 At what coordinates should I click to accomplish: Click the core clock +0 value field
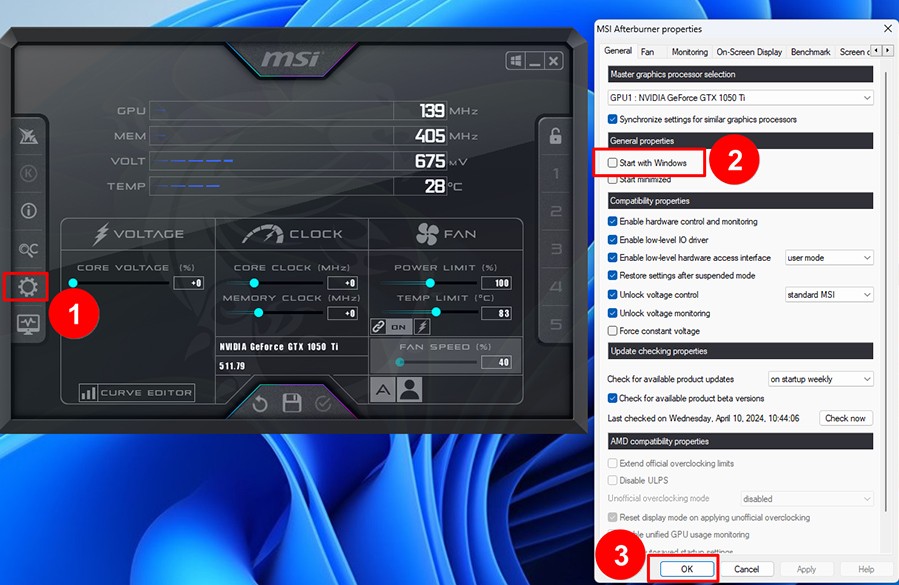coord(343,283)
